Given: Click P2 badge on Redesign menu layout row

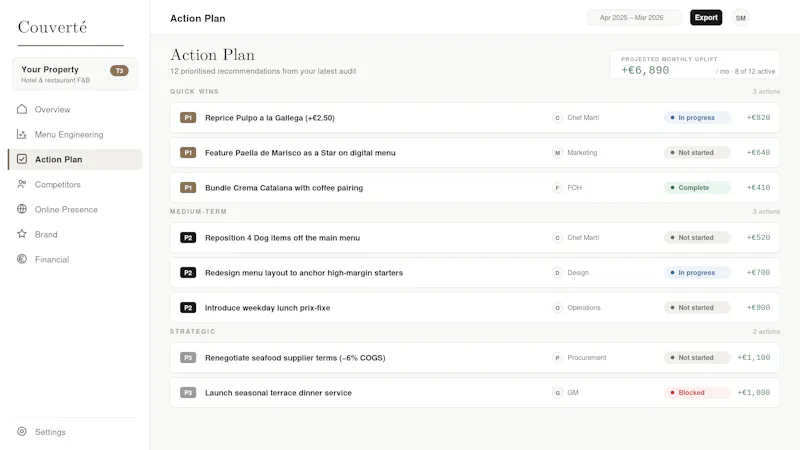Looking at the screenshot, I should tap(188, 273).
